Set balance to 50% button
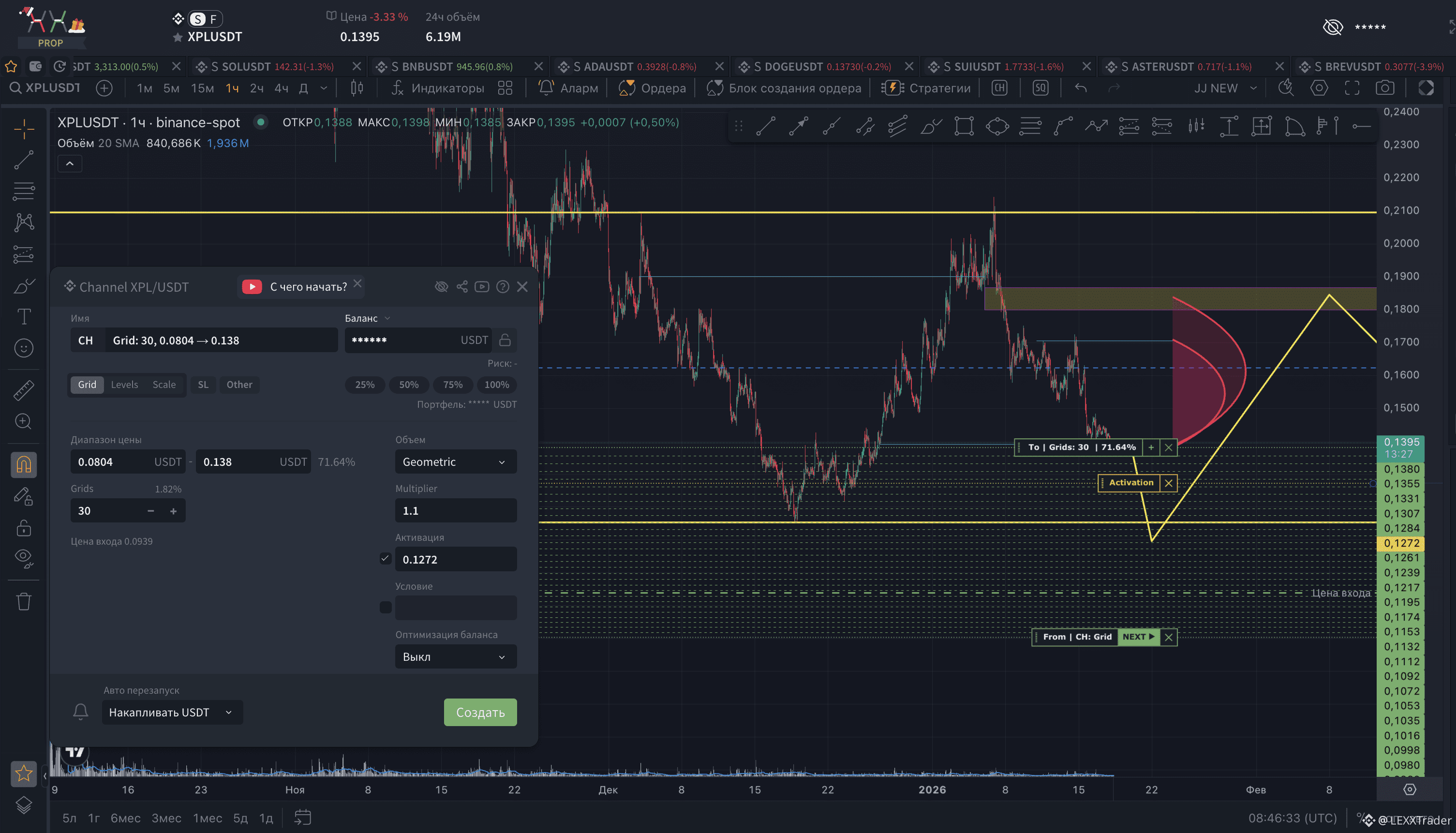The width and height of the screenshot is (1456, 833). [408, 385]
